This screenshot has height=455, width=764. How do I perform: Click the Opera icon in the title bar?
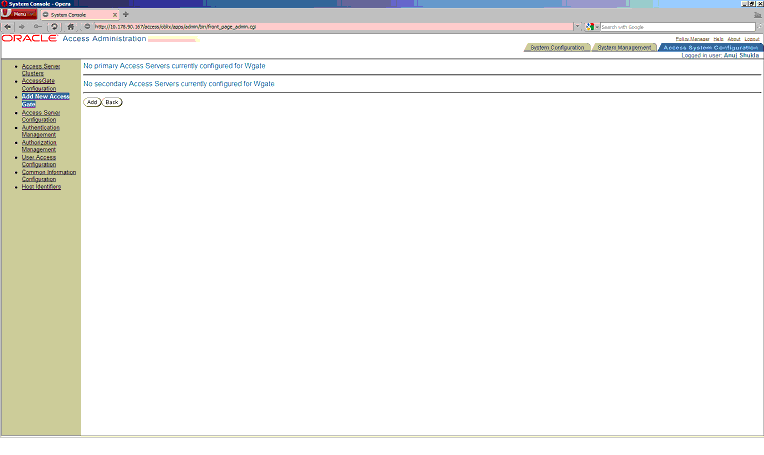point(4,3)
